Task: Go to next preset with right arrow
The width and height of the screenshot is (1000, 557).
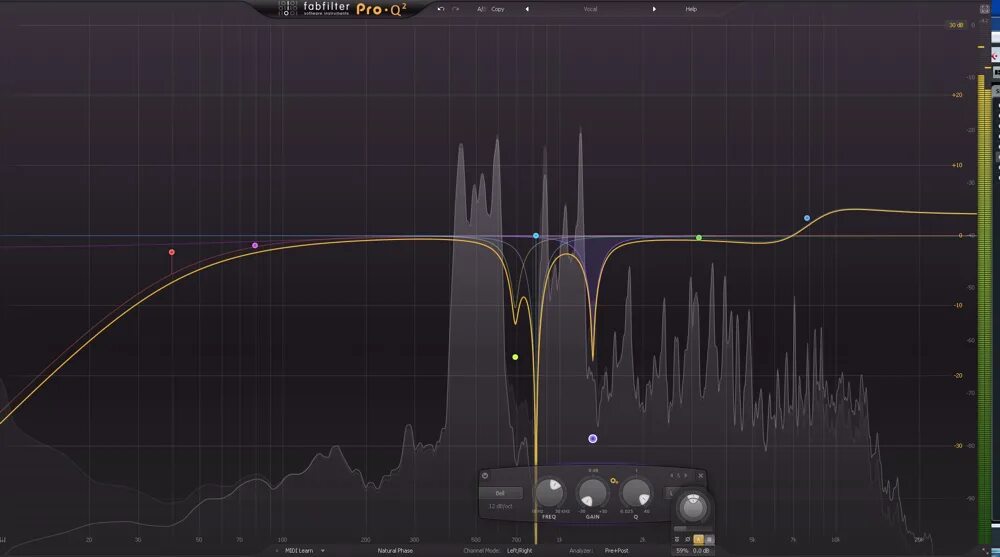Action: 654,9
